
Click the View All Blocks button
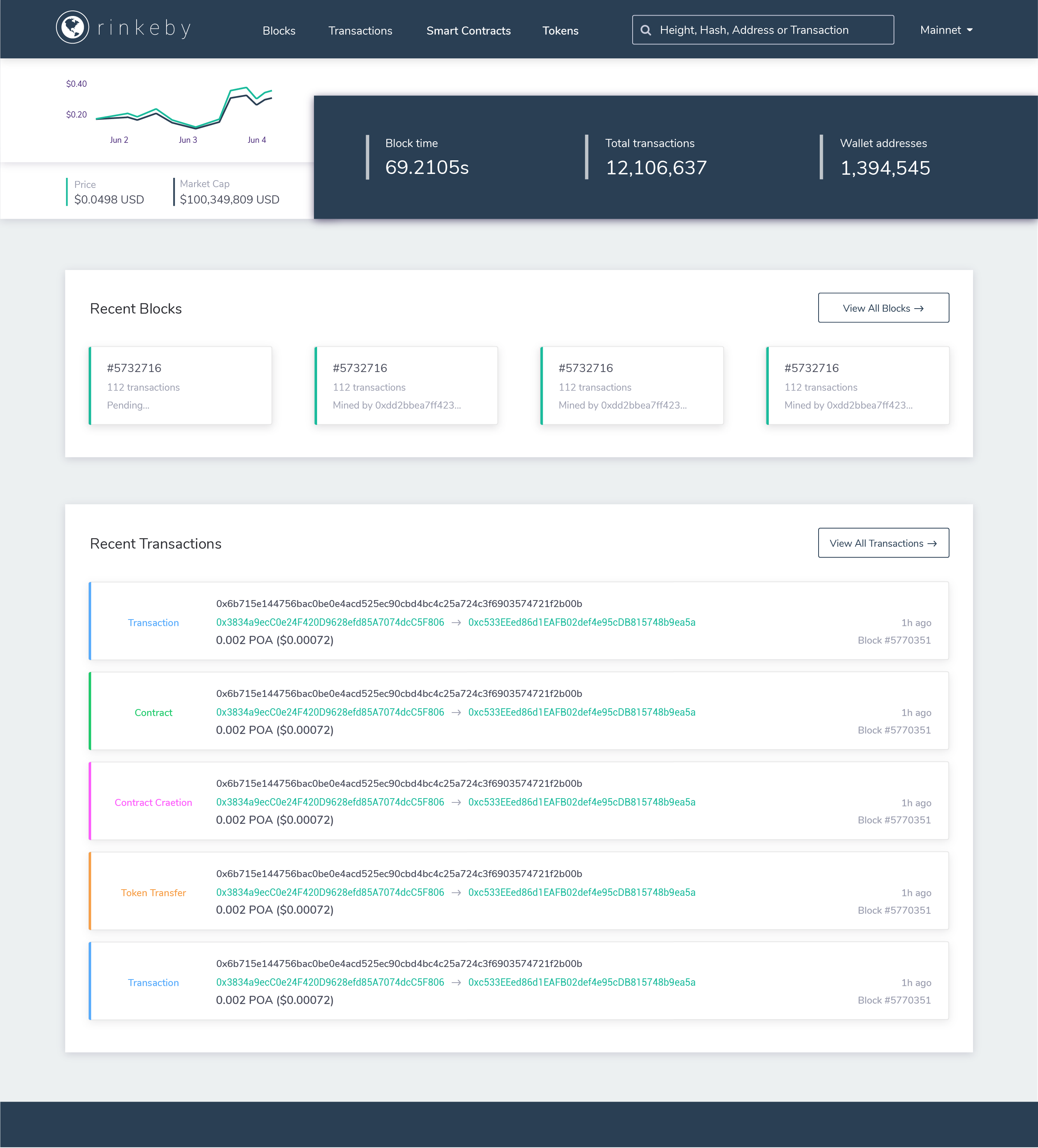click(x=883, y=308)
